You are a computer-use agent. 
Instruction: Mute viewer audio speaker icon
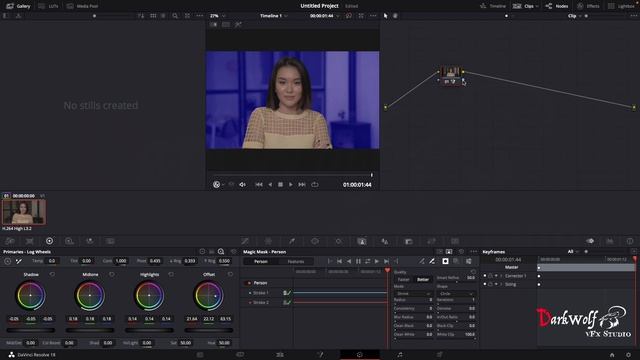tap(242, 184)
